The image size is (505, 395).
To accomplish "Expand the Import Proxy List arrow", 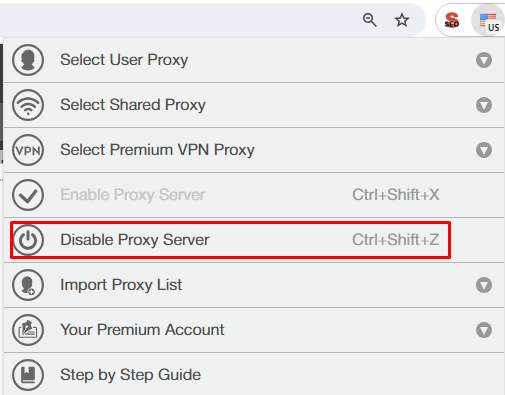I will coord(484,285).
